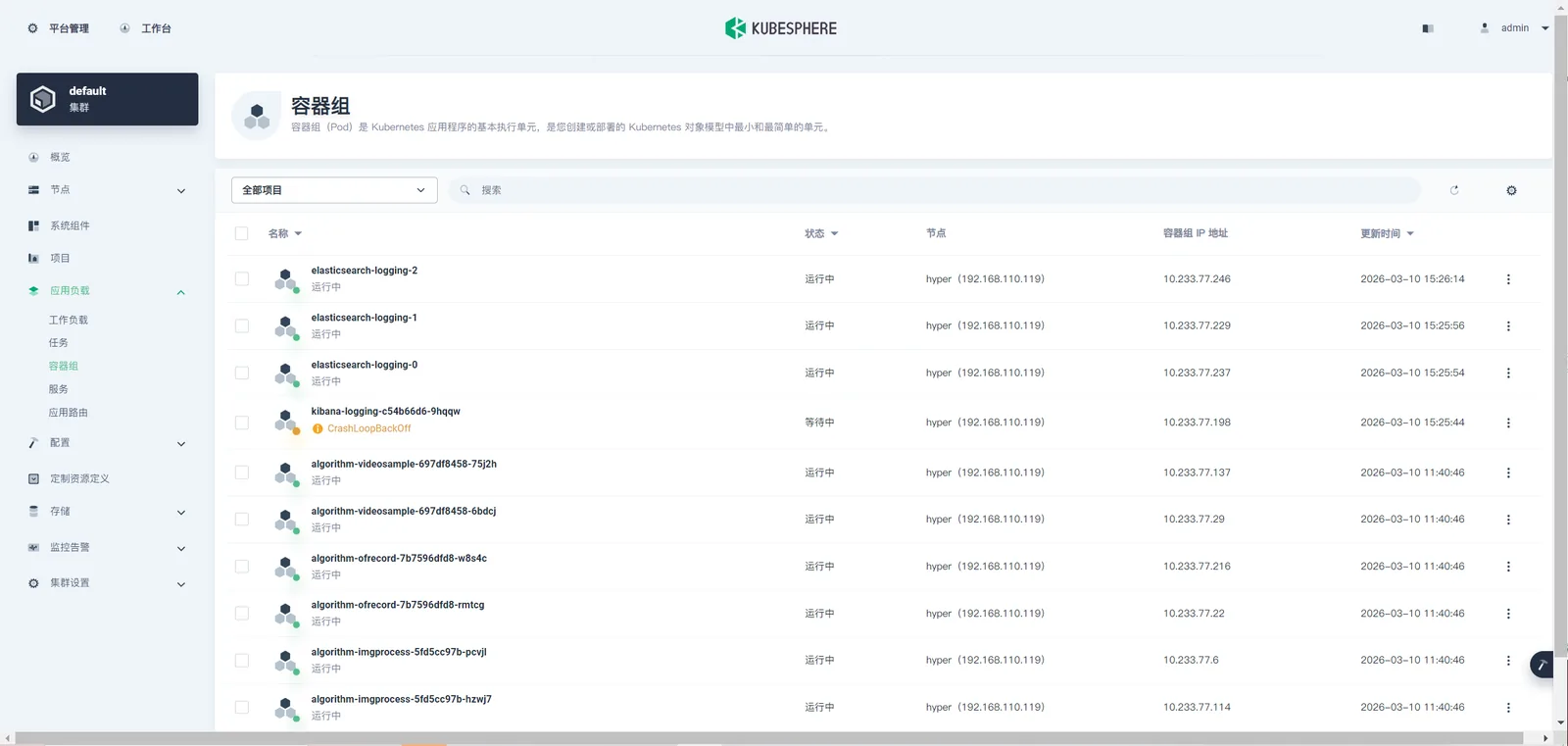1568x746 pixels.
Task: Go to 工作负载 workloads
Action: click(x=69, y=320)
